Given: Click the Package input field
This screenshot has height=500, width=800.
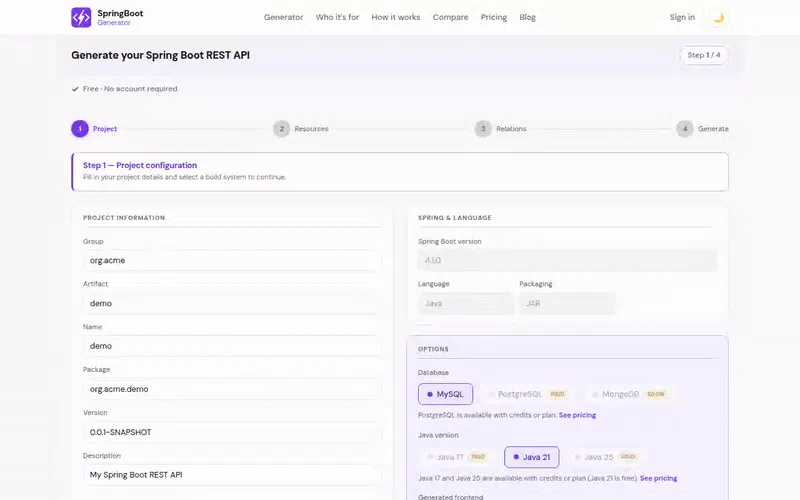Looking at the screenshot, I should (232, 389).
